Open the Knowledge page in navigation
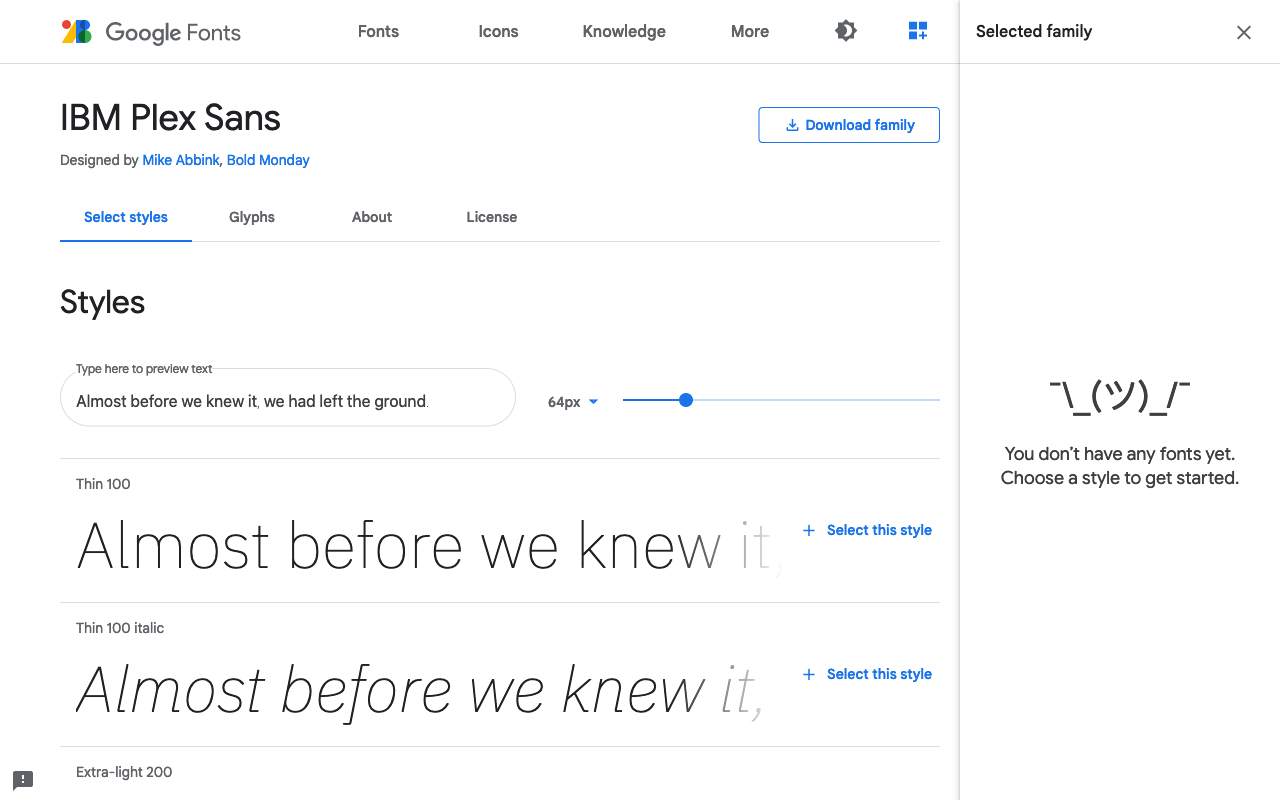This screenshot has height=800, width=1280. [624, 31]
